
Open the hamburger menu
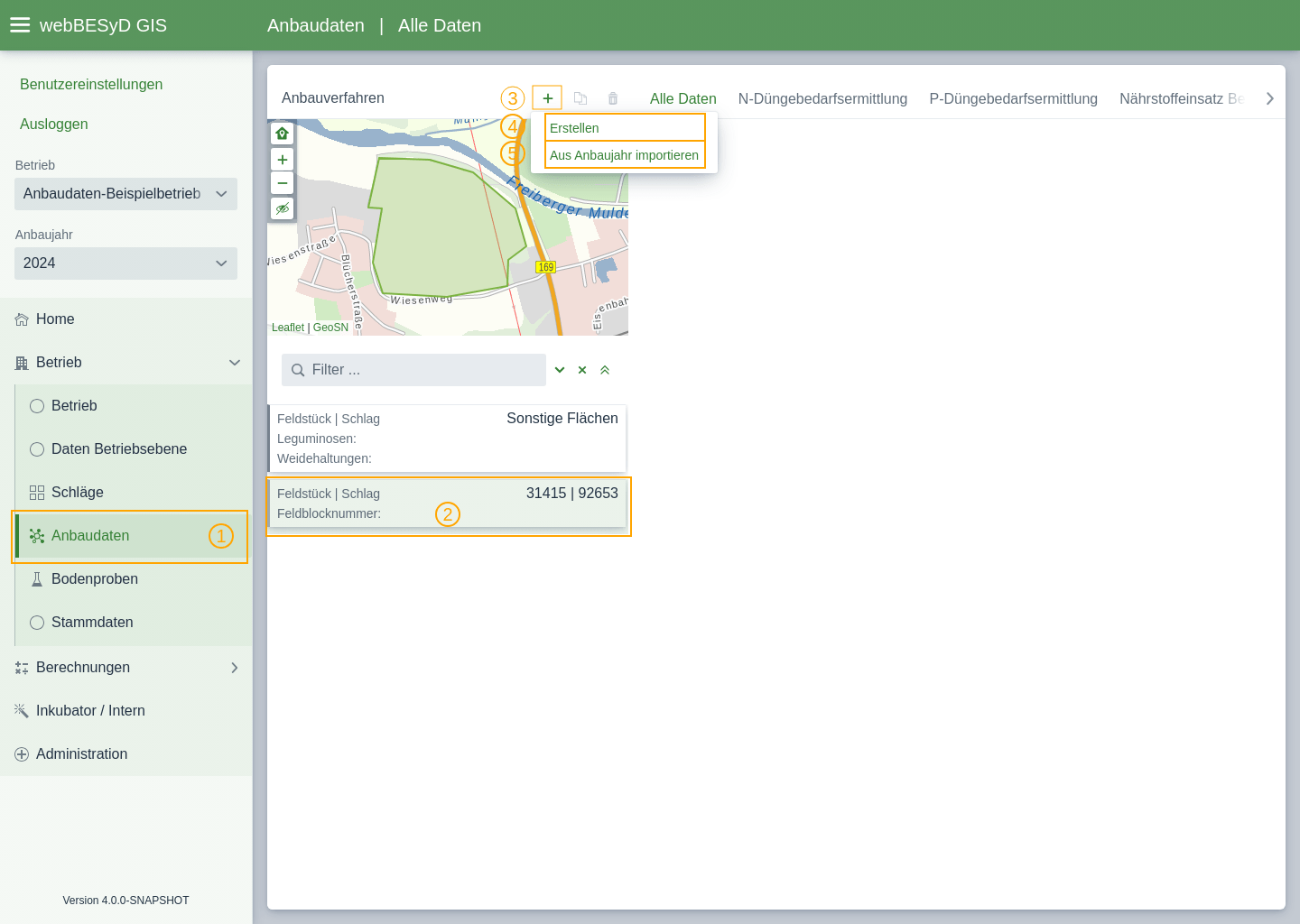(x=20, y=25)
